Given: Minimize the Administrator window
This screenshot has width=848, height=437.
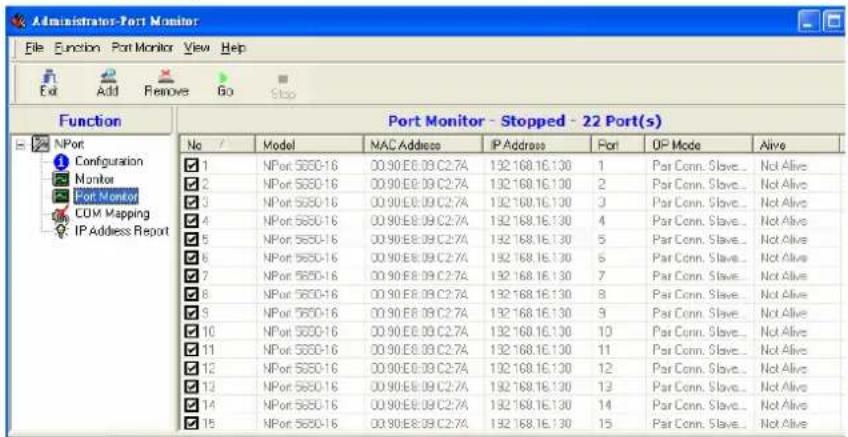Looking at the screenshot, I should (809, 23).
